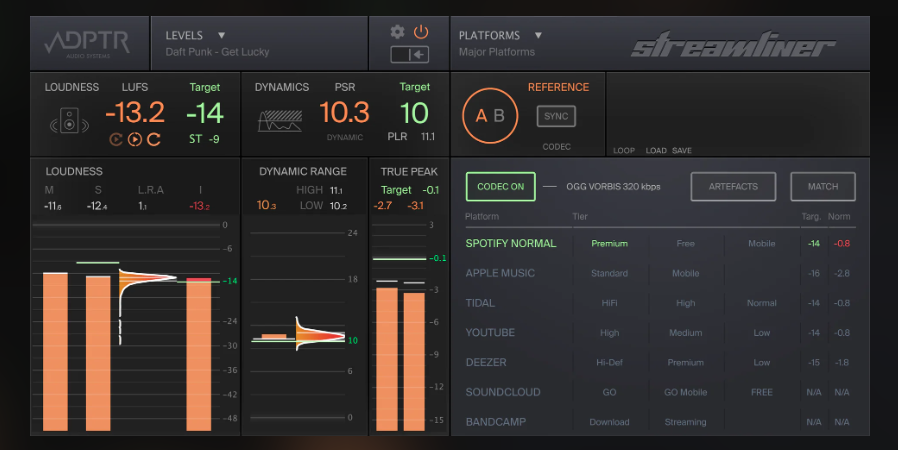The image size is (898, 450).
Task: Open the settings gear icon
Action: [x=398, y=32]
